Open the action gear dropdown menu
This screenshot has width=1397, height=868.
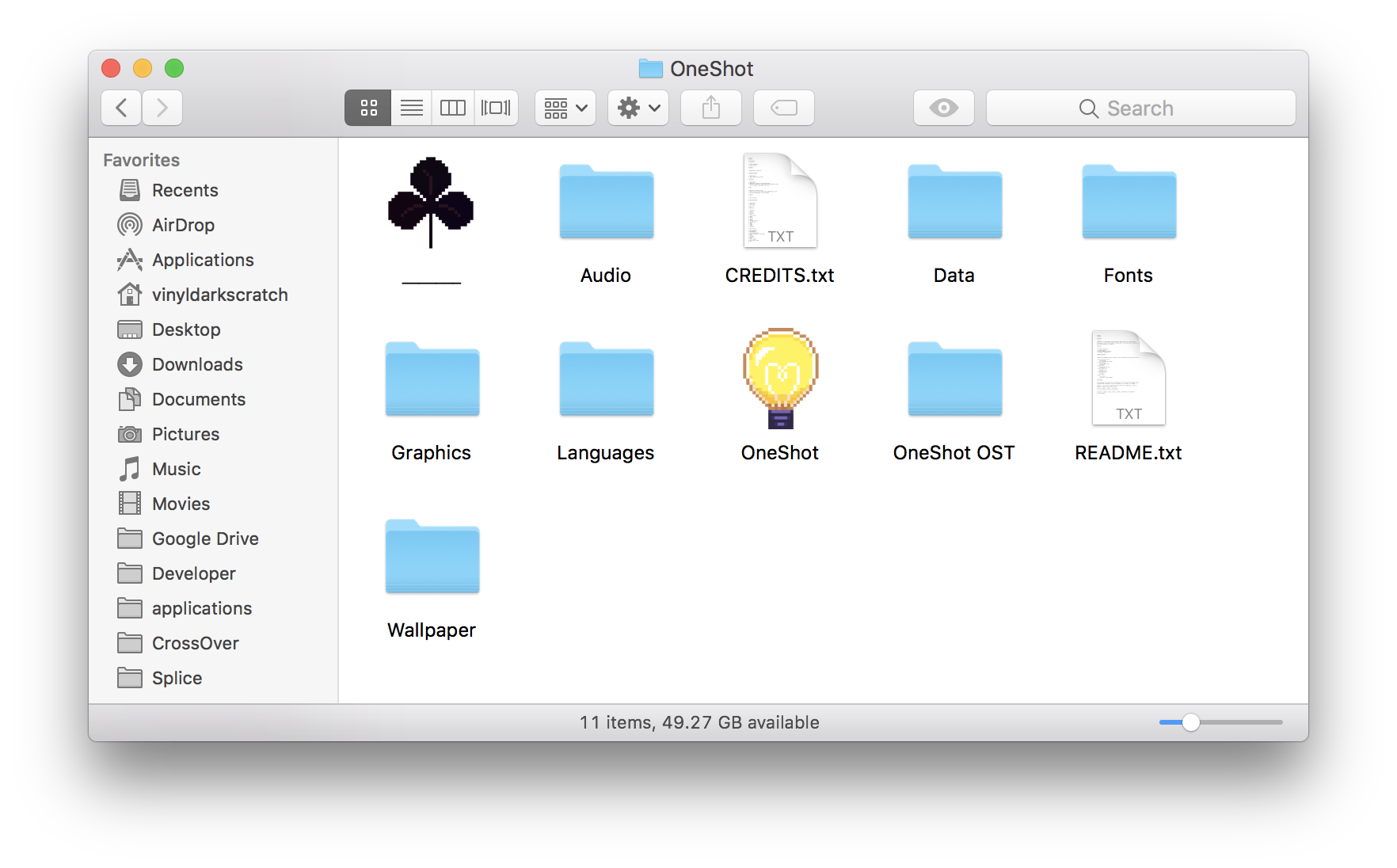tap(638, 108)
